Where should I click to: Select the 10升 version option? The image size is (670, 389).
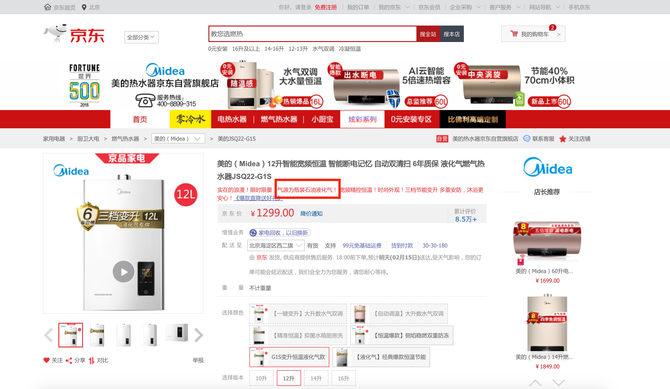261,378
